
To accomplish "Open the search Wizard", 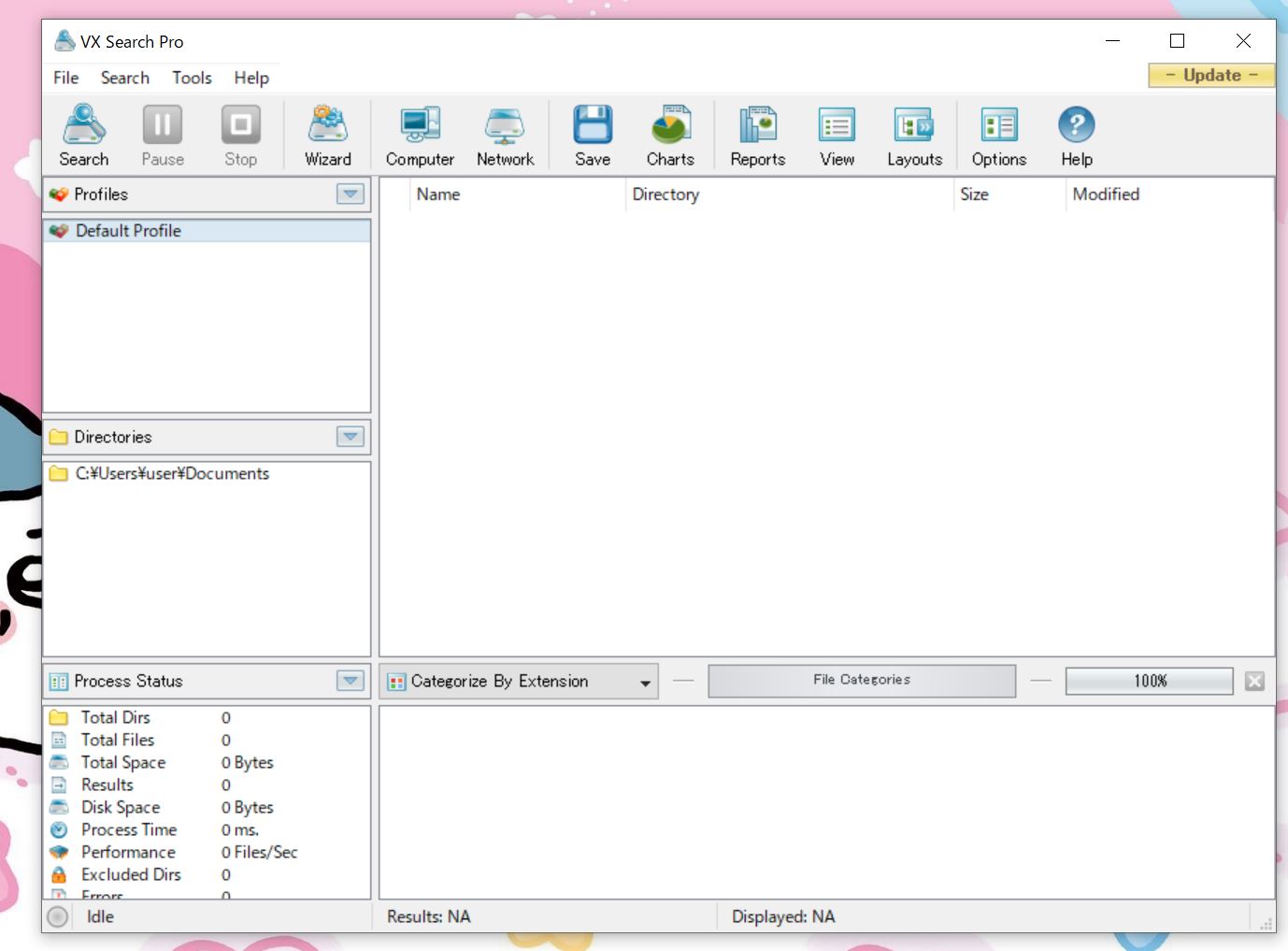I will pyautogui.click(x=328, y=124).
